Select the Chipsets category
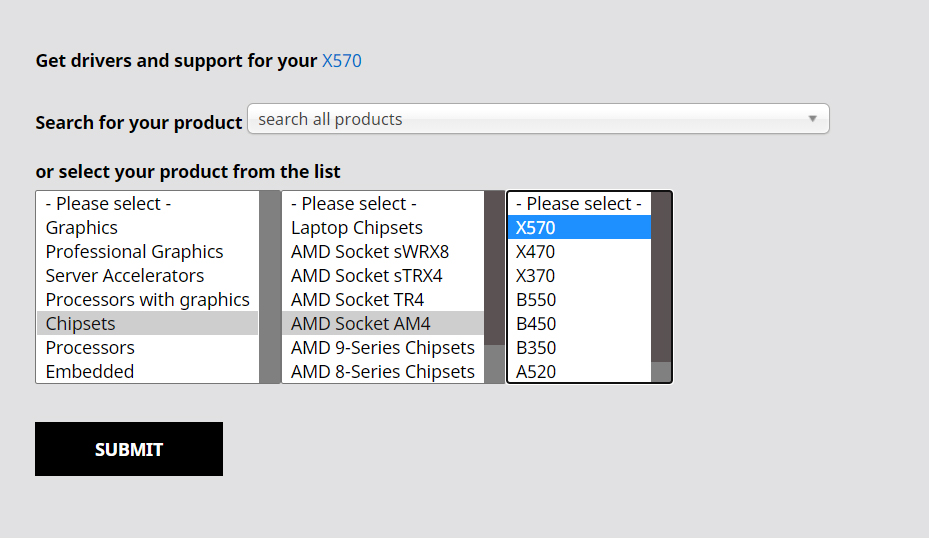The height and width of the screenshot is (542, 929). [x=80, y=324]
